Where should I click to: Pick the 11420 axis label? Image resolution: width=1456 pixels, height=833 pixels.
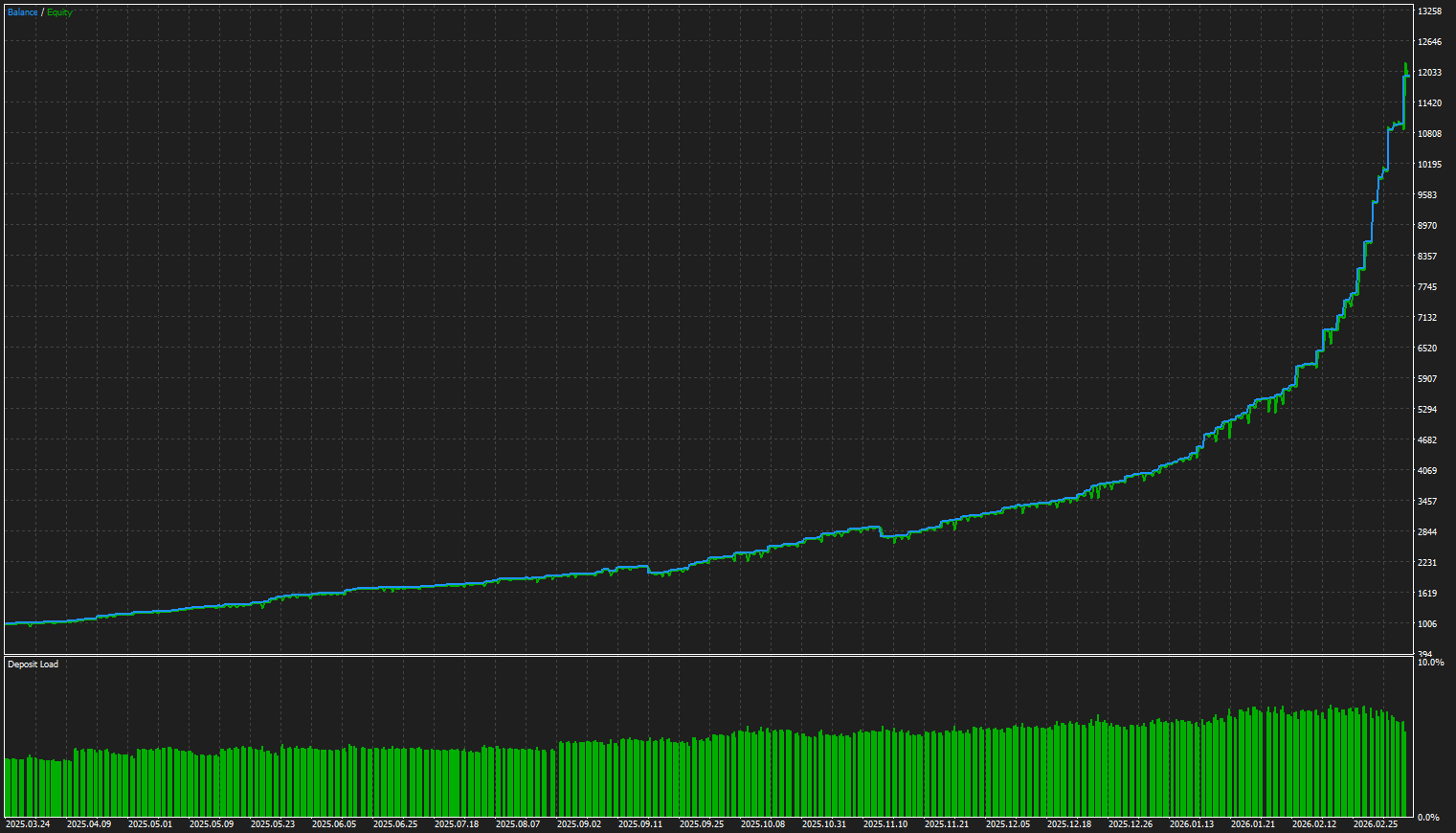pos(1429,103)
